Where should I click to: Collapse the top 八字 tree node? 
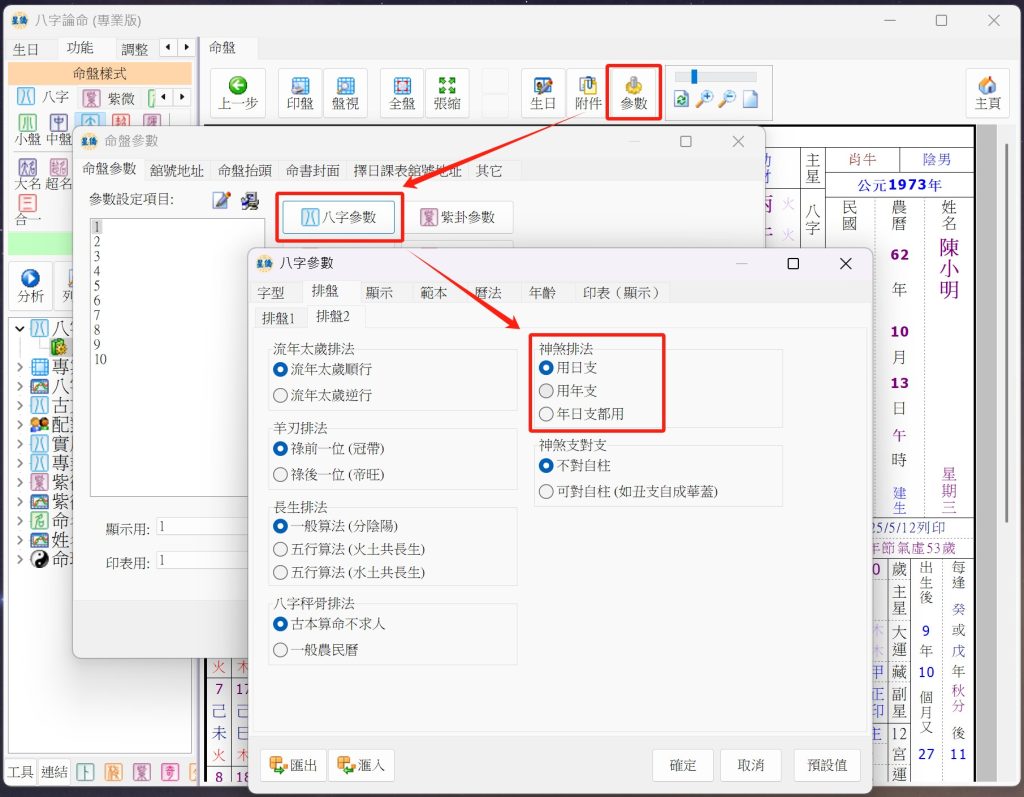[x=21, y=328]
